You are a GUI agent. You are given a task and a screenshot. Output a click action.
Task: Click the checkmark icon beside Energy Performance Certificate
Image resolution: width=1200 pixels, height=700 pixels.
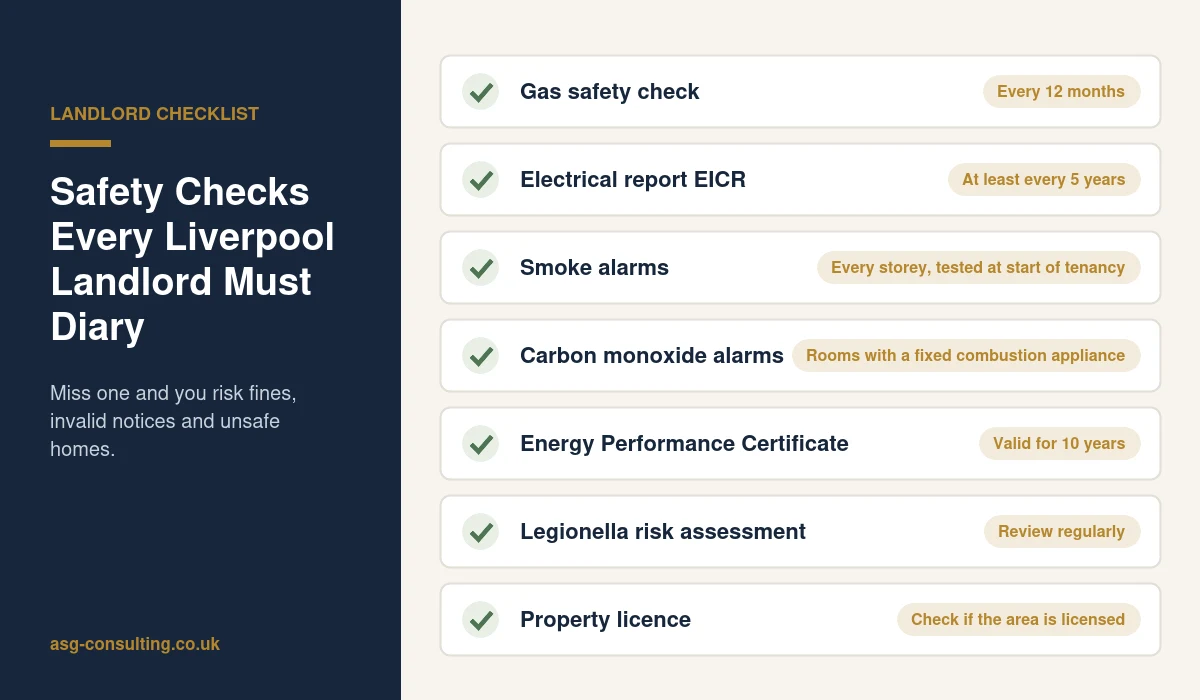pyautogui.click(x=481, y=444)
